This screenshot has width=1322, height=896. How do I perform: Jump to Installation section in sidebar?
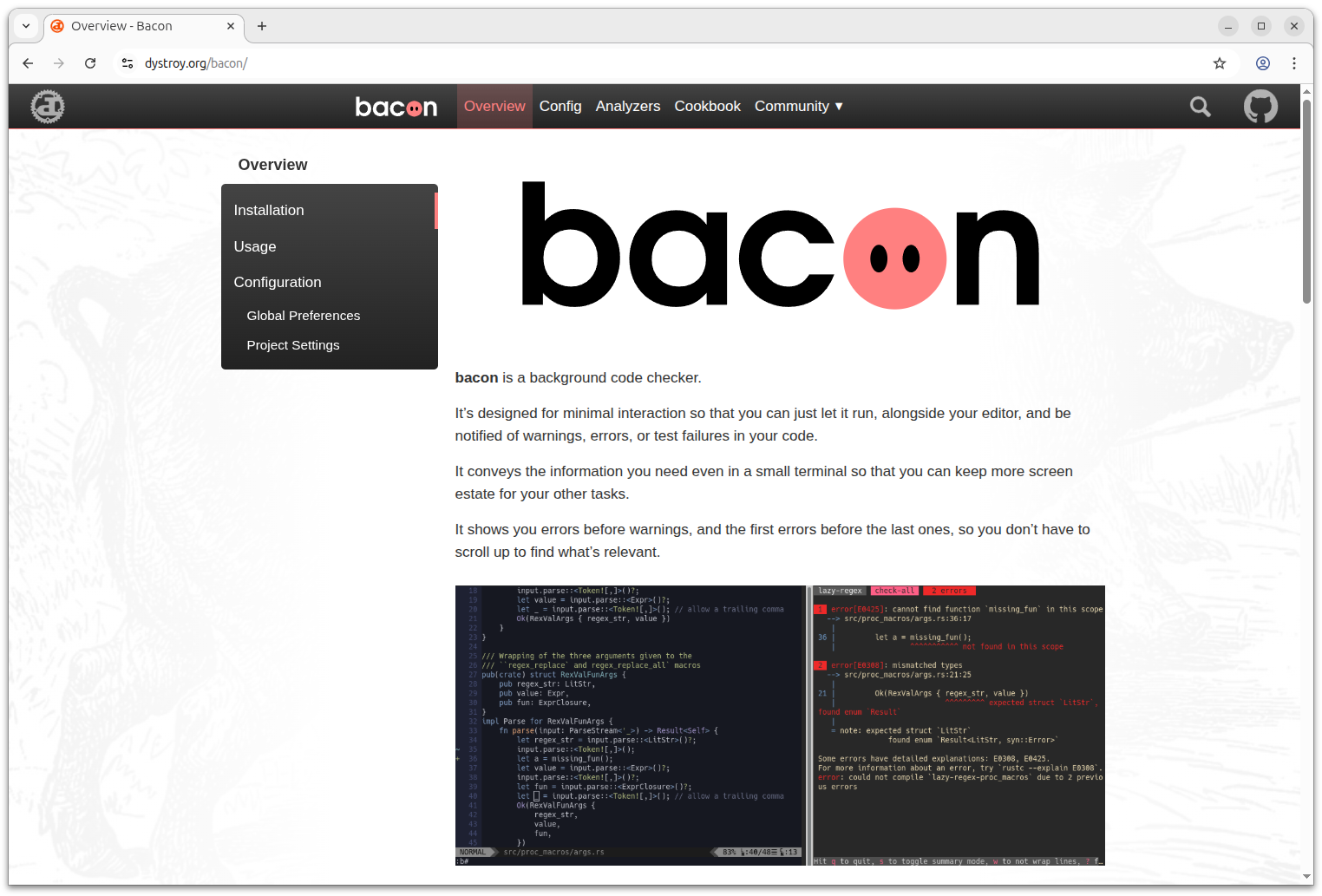[x=269, y=210]
